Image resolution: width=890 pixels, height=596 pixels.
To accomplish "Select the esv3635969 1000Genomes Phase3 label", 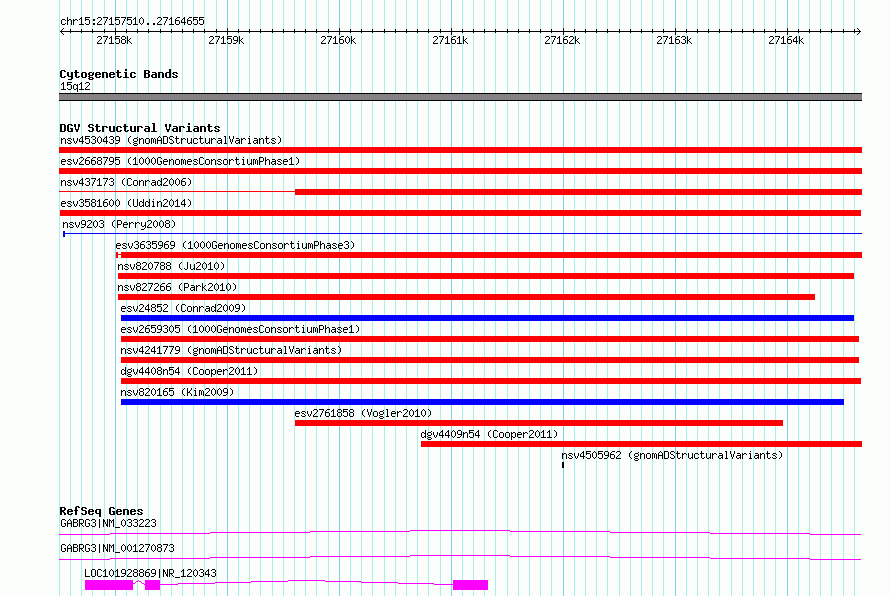I will (235, 245).
